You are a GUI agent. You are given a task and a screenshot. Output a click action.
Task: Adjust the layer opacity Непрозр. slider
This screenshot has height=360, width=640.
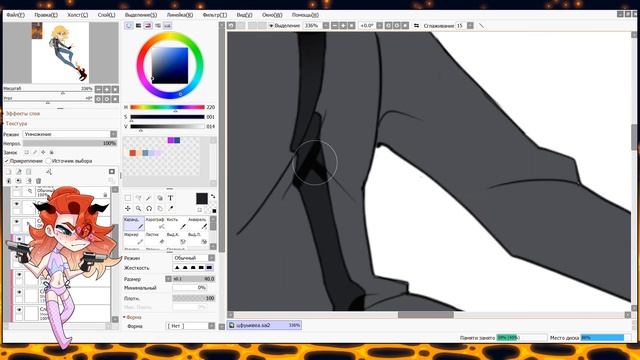click(x=70, y=143)
